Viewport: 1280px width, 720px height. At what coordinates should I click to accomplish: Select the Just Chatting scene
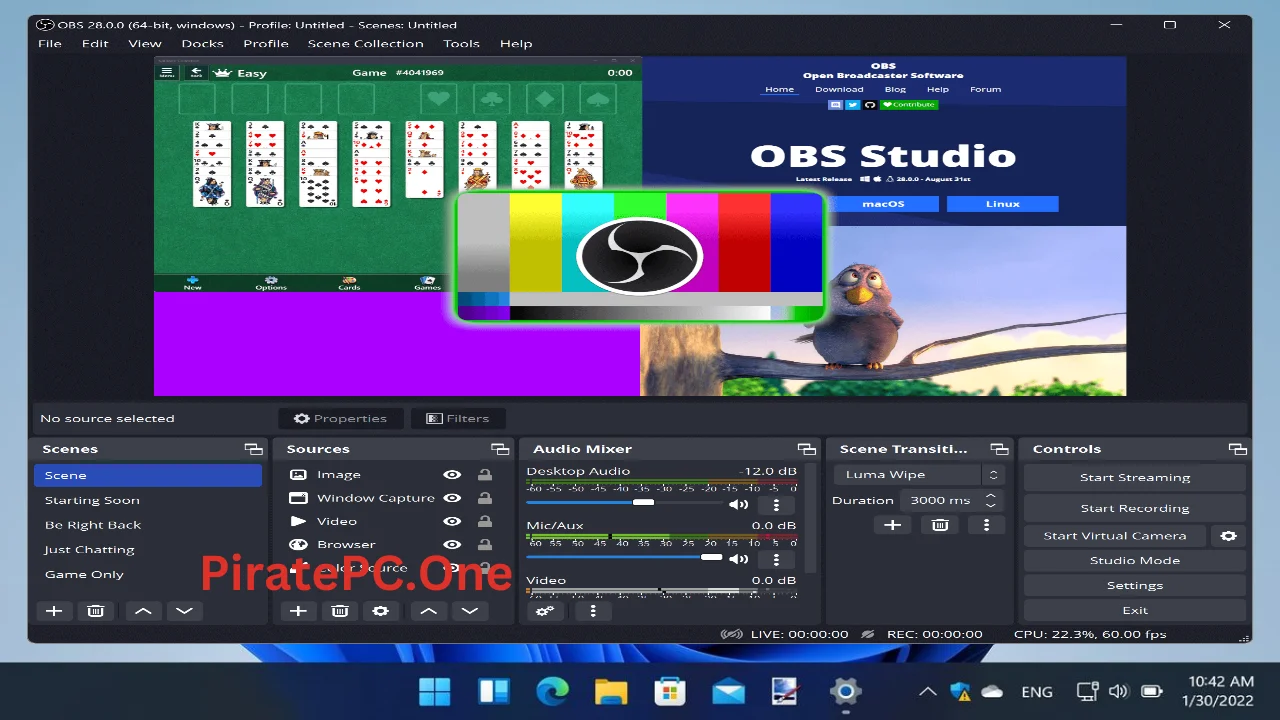148,550
